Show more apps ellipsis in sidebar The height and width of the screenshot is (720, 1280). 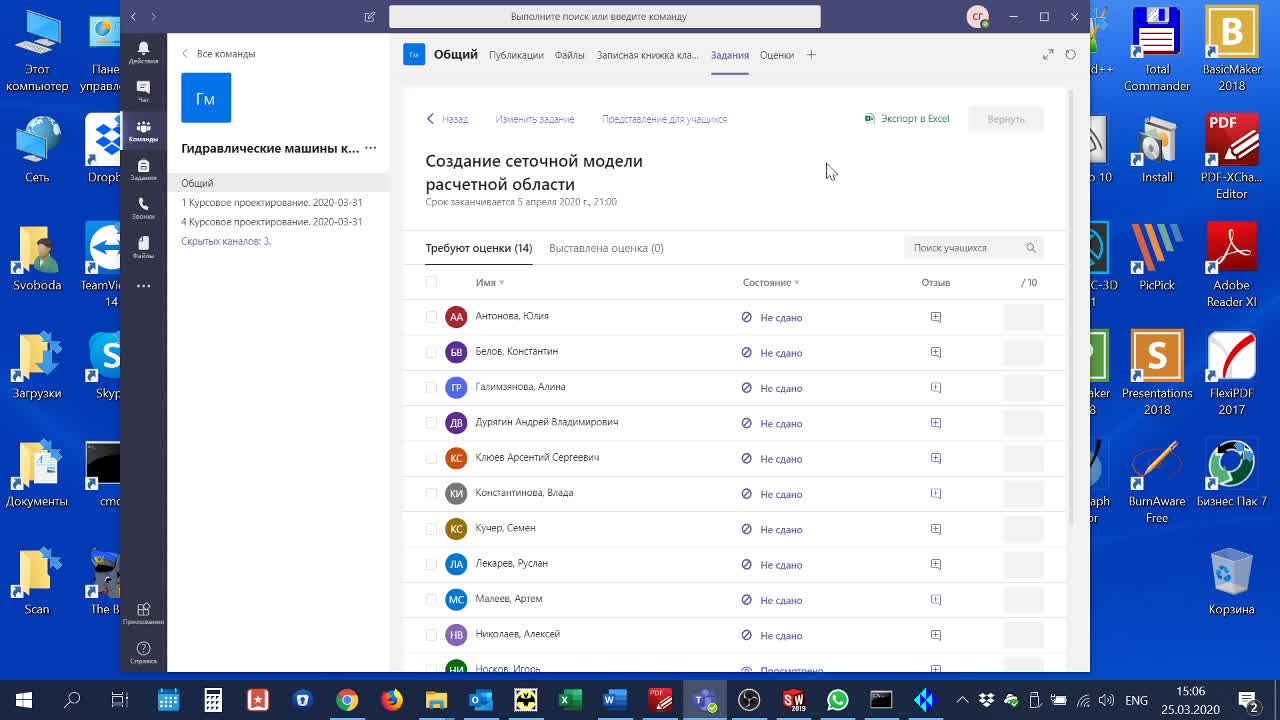[x=143, y=286]
